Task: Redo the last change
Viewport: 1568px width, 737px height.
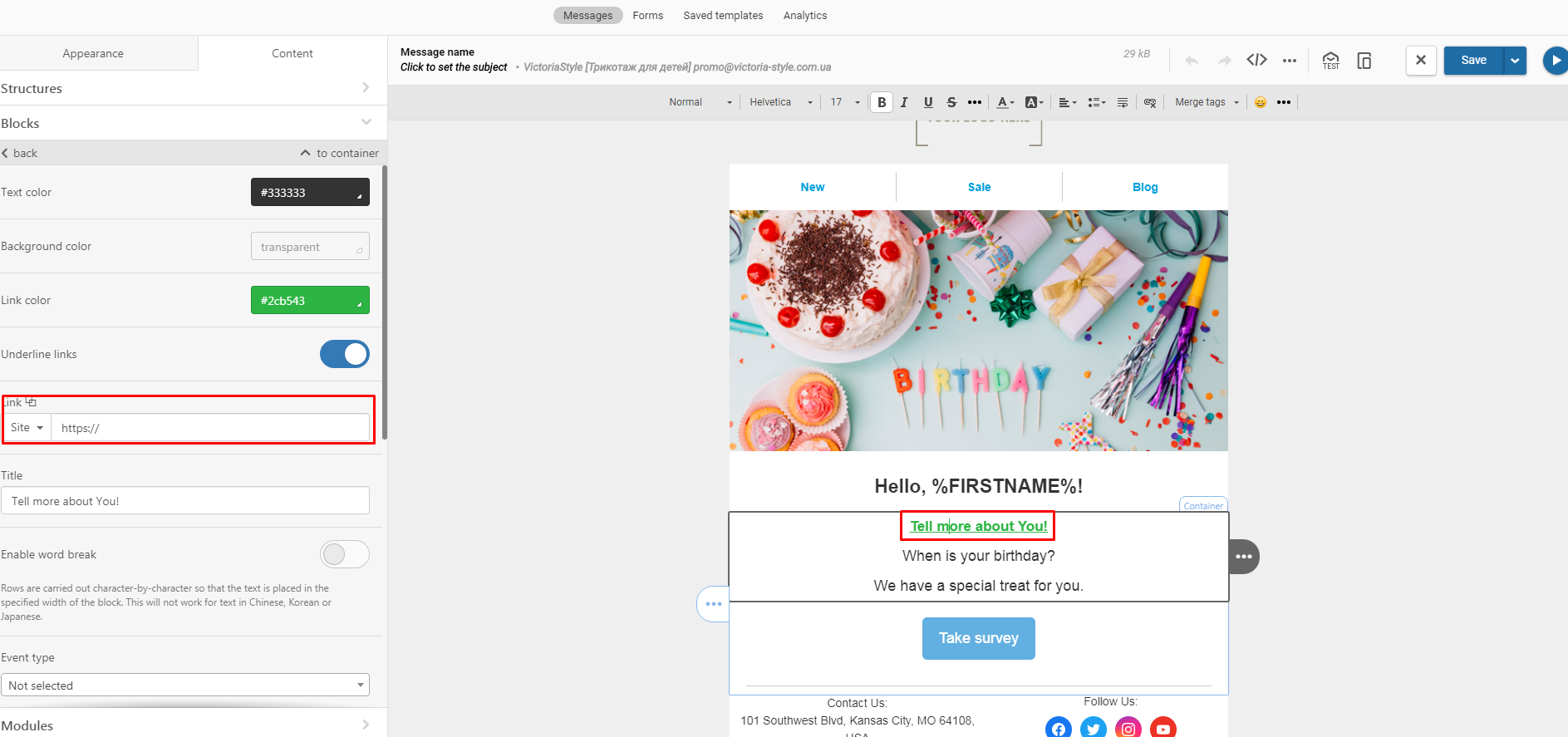Action: pos(1225,60)
